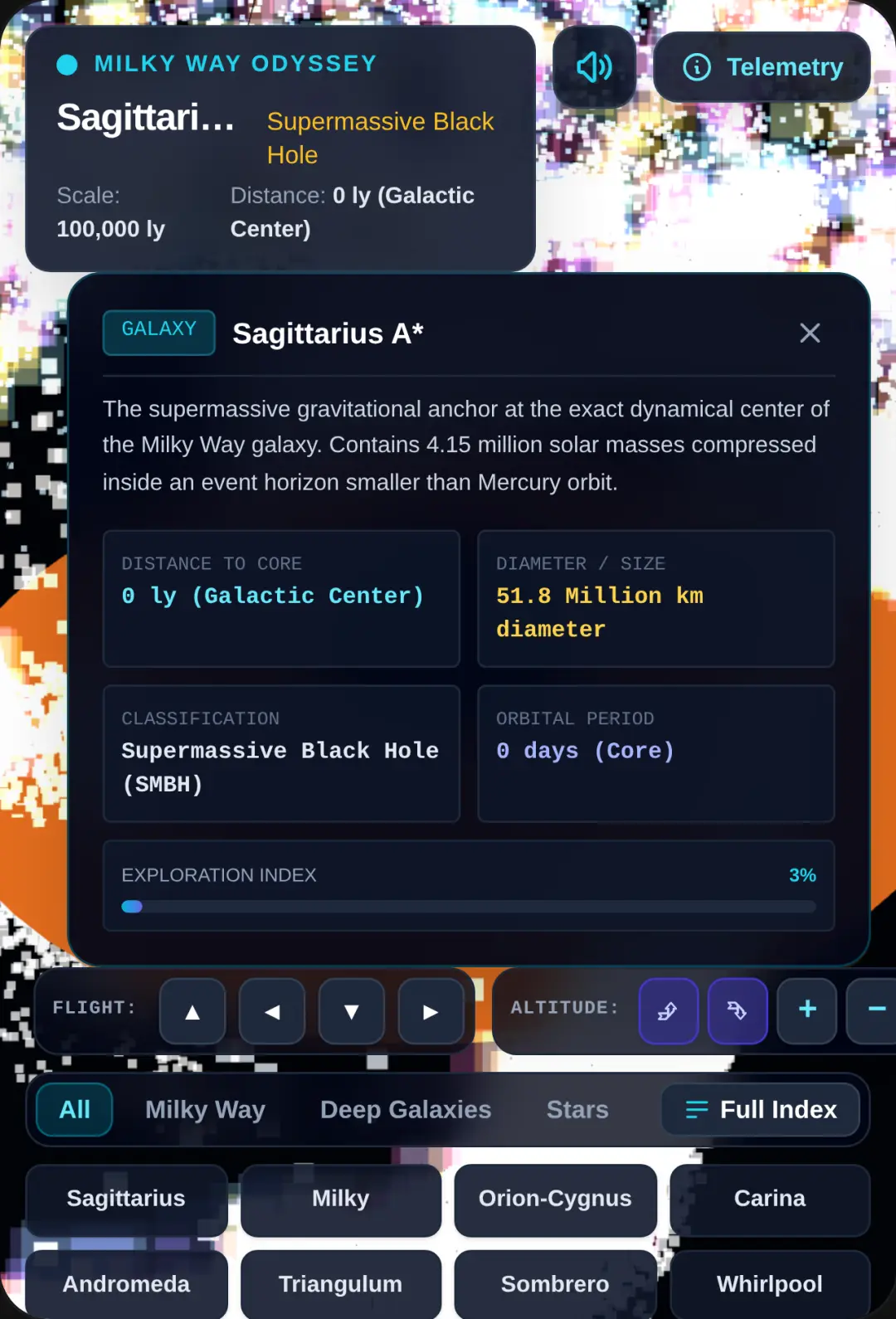Jump to Sagittarius destination
This screenshot has width=896, height=1319.
coord(126,1199)
